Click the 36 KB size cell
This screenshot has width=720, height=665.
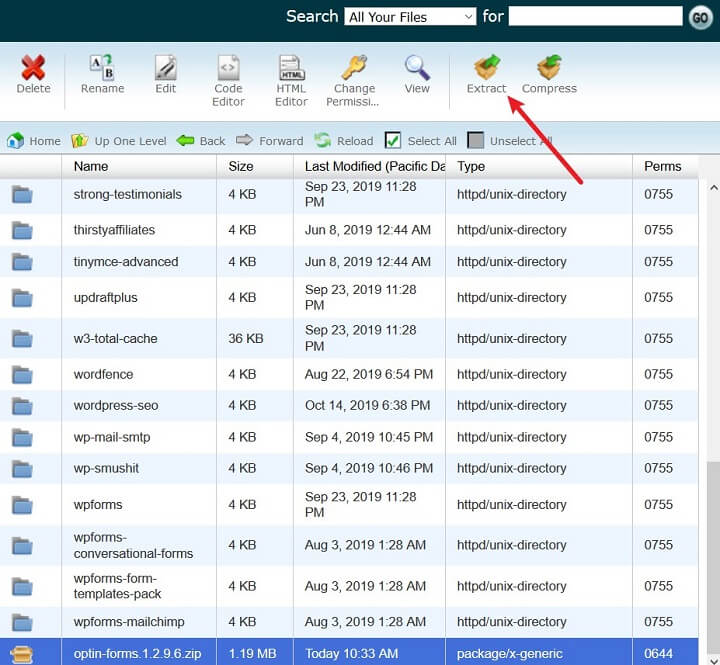[246, 338]
